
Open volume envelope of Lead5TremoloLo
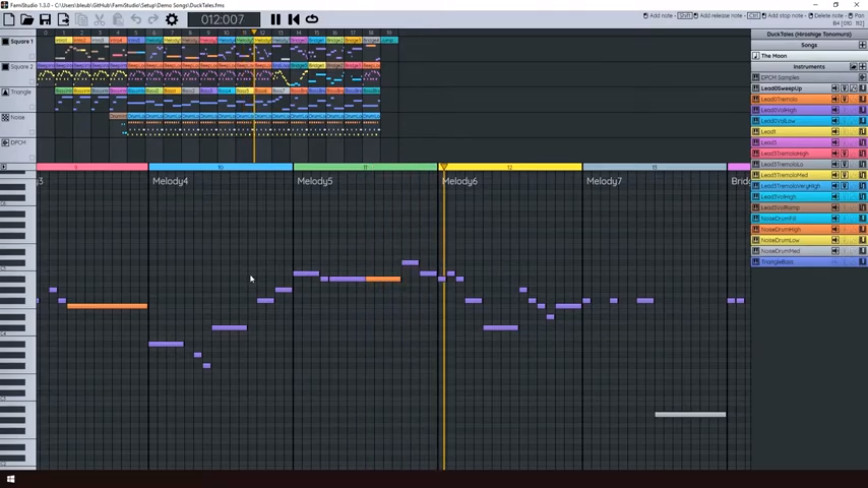(835, 164)
